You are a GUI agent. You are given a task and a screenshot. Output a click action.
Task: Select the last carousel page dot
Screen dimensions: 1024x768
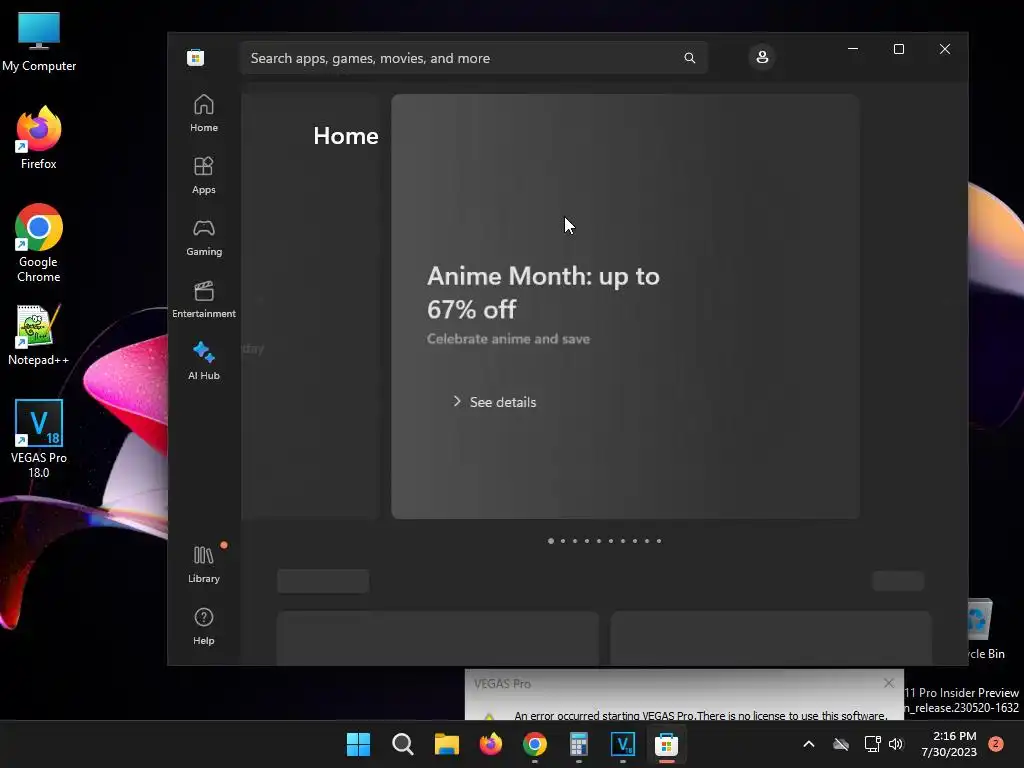[659, 541]
